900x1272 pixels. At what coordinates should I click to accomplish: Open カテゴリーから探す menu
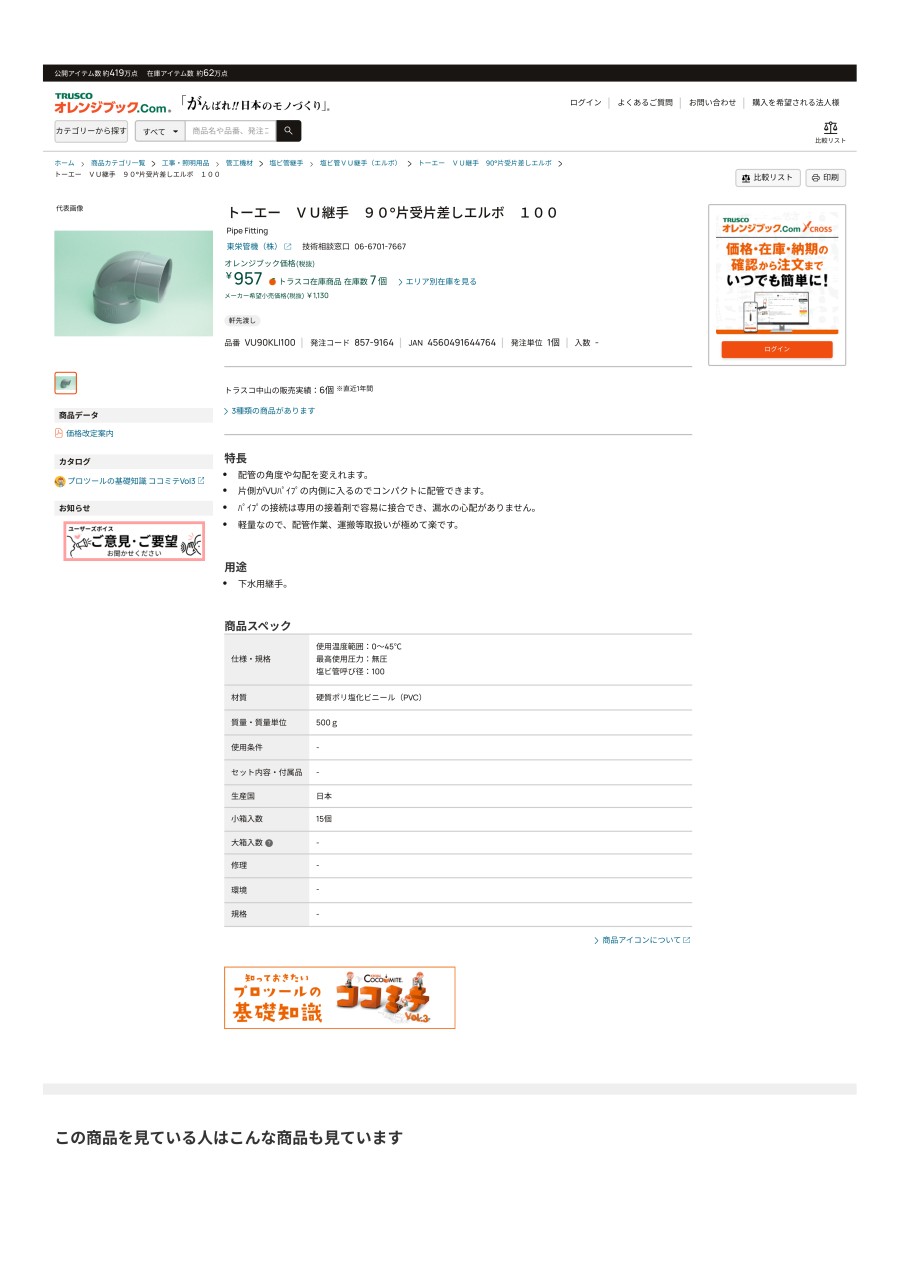[x=91, y=131]
